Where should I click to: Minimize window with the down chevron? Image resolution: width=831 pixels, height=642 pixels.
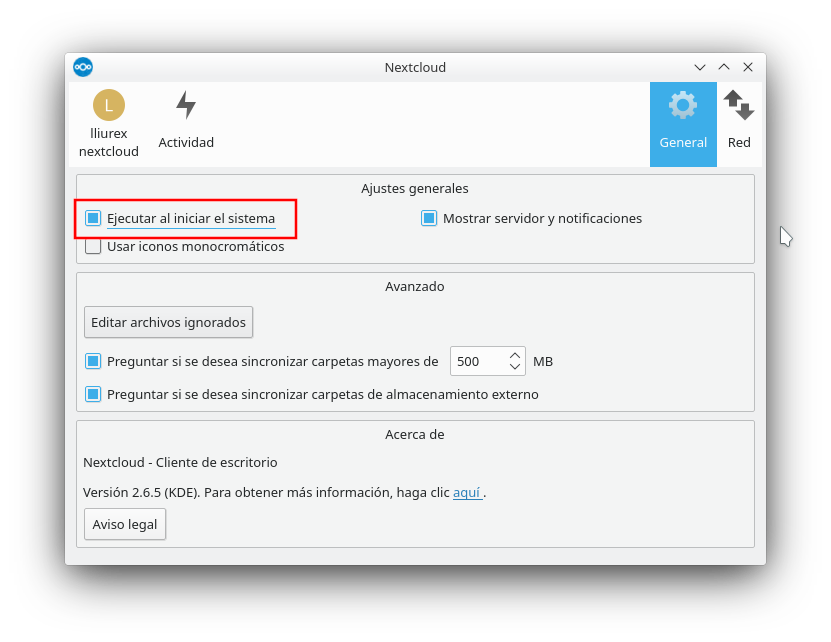[700, 67]
